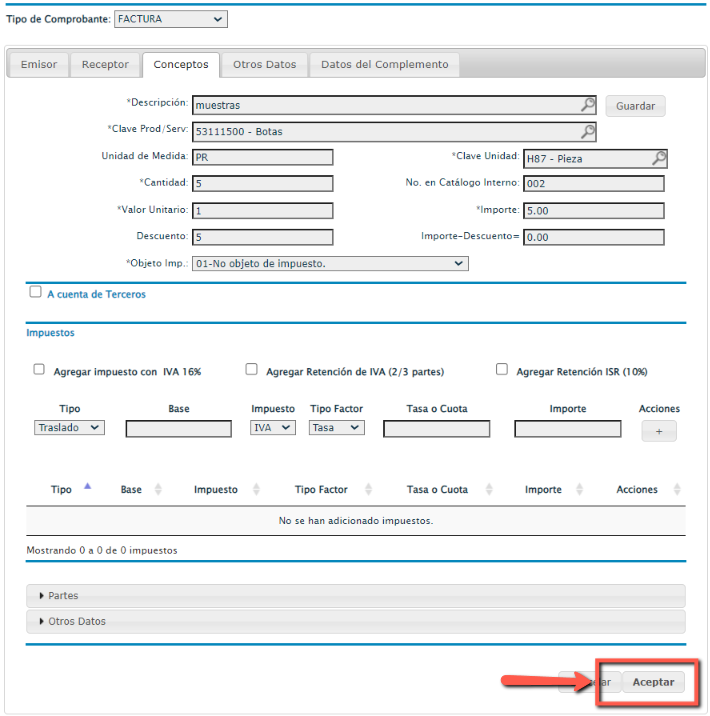Click the Clave Unidad search magnifier icon
This screenshot has height=716, width=710.
click(658, 158)
